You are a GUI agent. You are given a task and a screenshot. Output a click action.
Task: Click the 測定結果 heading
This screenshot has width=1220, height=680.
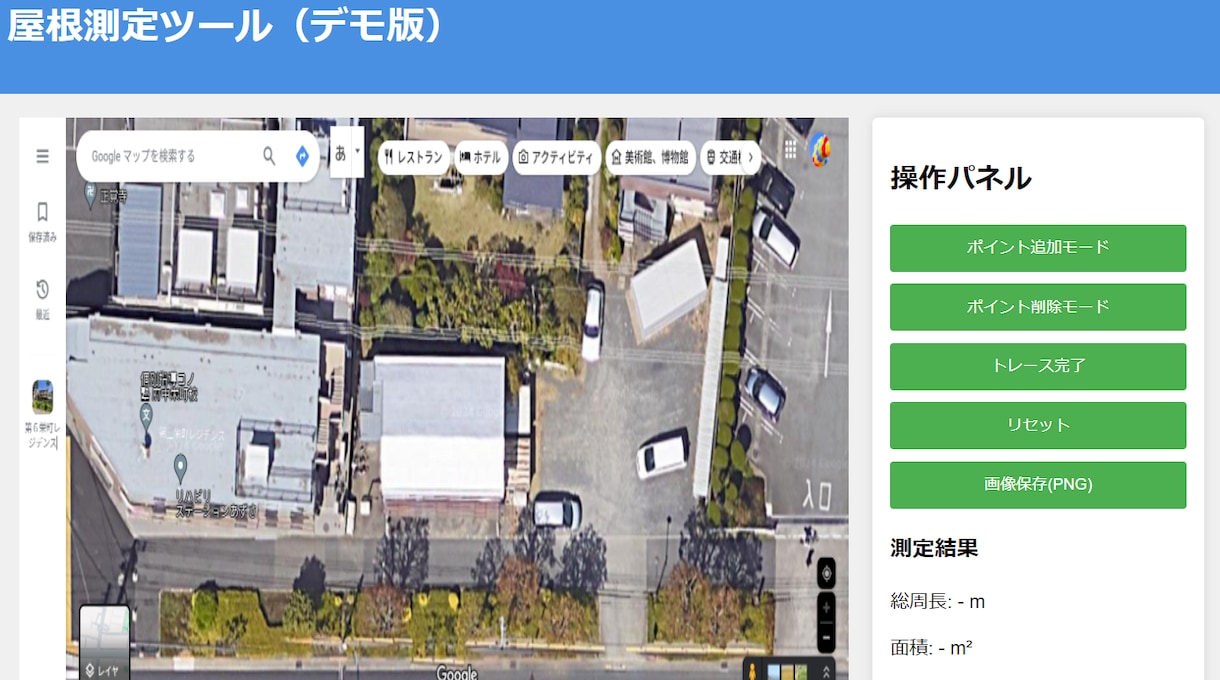(934, 548)
